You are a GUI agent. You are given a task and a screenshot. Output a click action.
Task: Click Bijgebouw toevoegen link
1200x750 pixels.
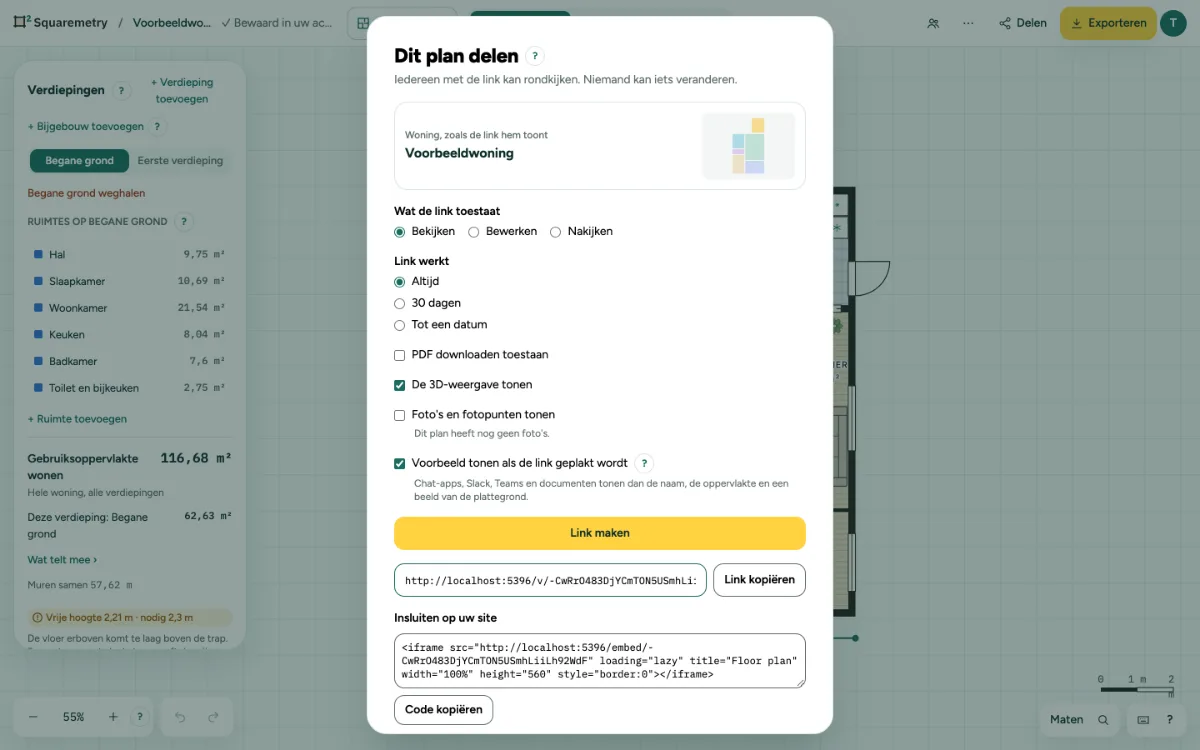pos(86,127)
